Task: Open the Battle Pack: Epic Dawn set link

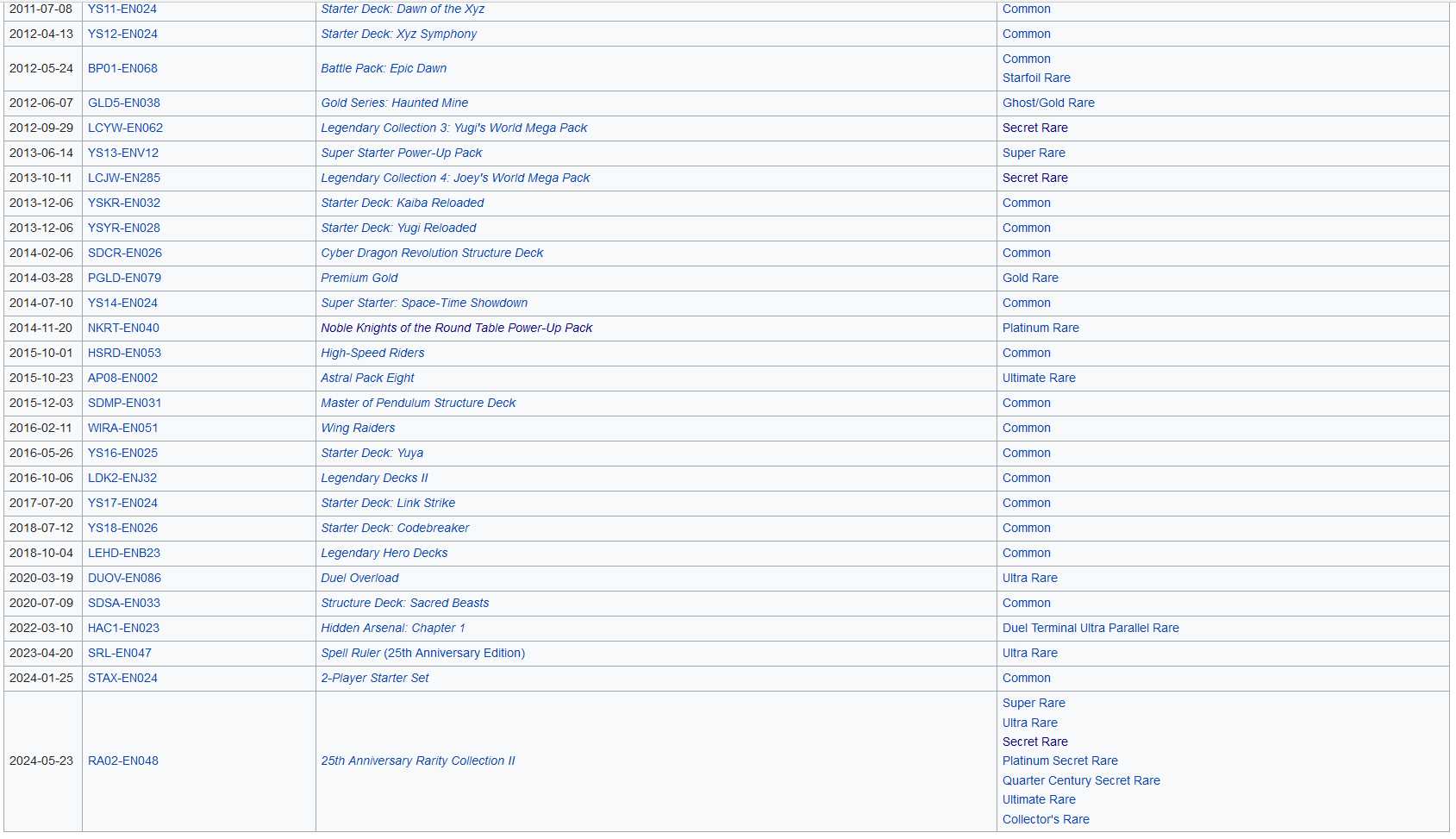Action: tap(384, 68)
